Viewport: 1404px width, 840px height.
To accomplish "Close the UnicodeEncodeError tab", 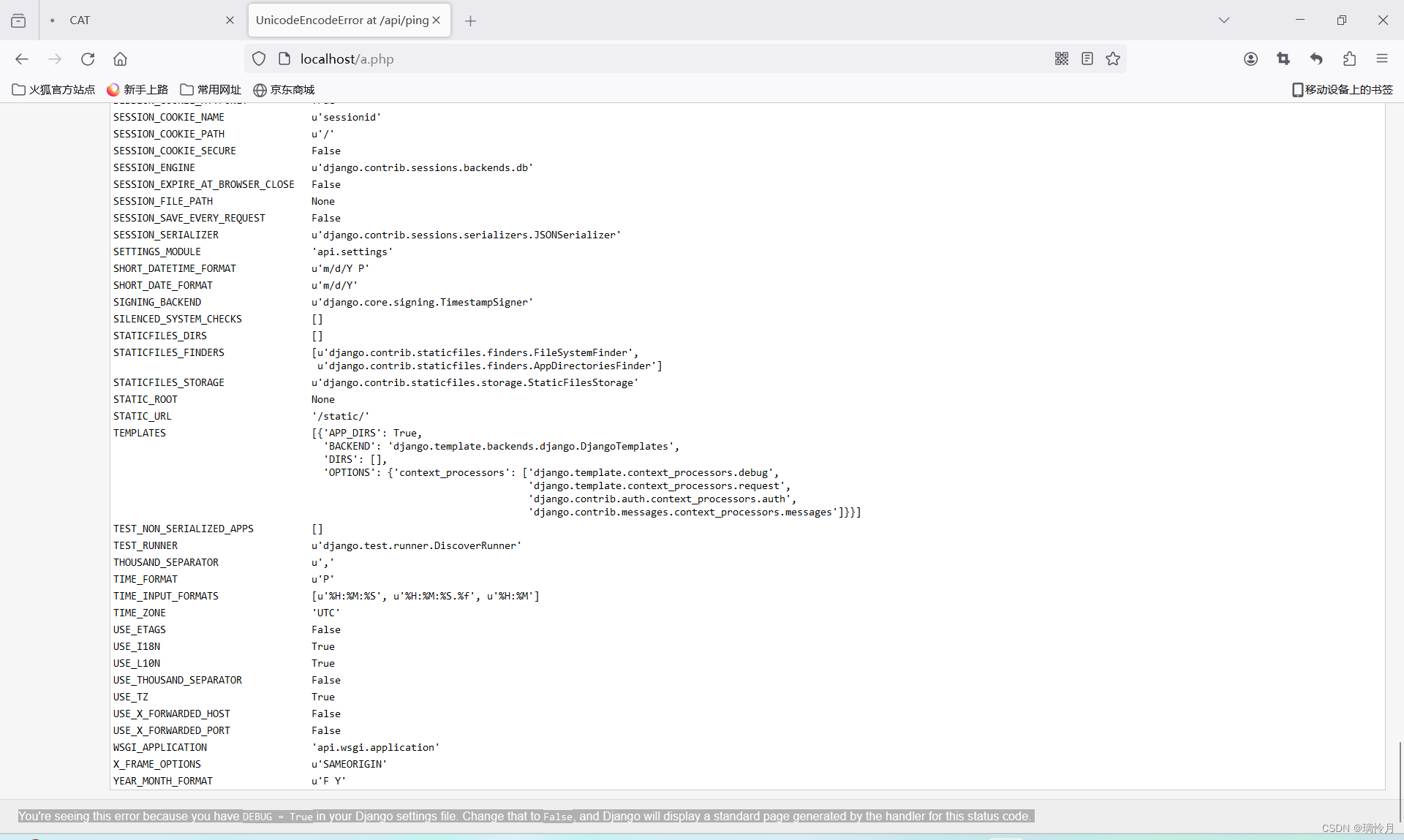I will pyautogui.click(x=437, y=20).
